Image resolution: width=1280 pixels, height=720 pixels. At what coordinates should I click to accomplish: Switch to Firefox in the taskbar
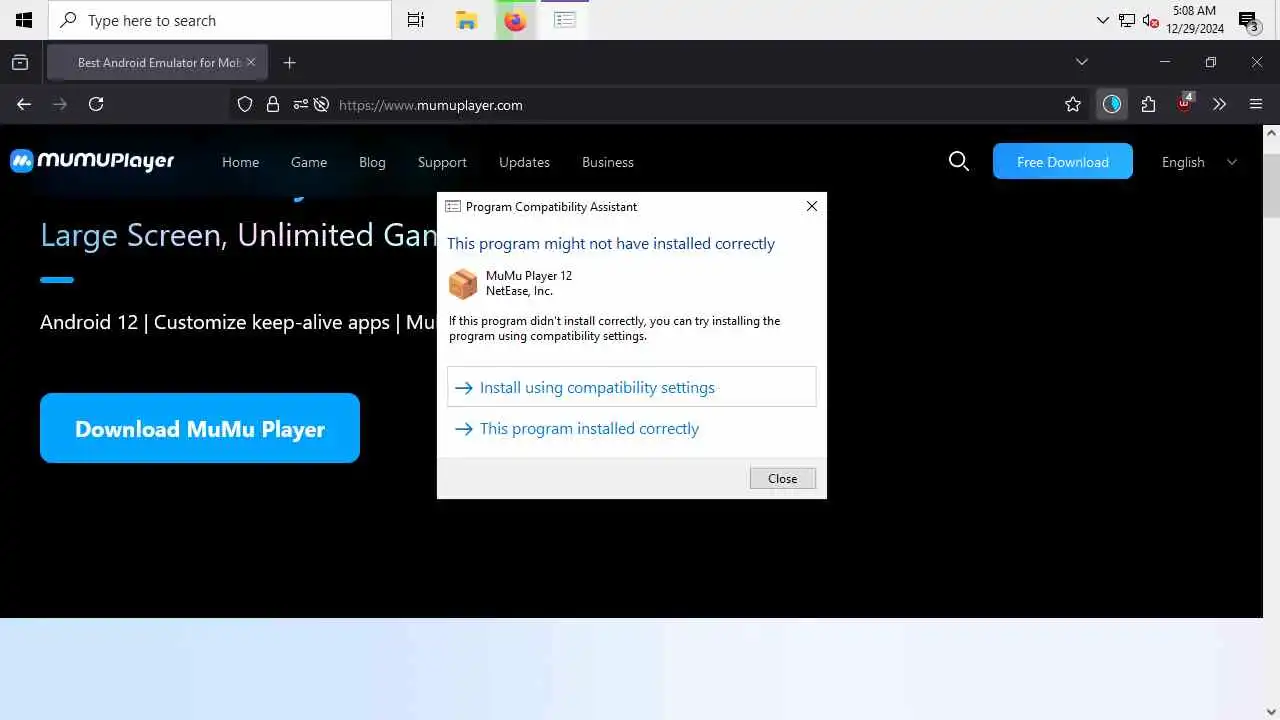pos(516,20)
